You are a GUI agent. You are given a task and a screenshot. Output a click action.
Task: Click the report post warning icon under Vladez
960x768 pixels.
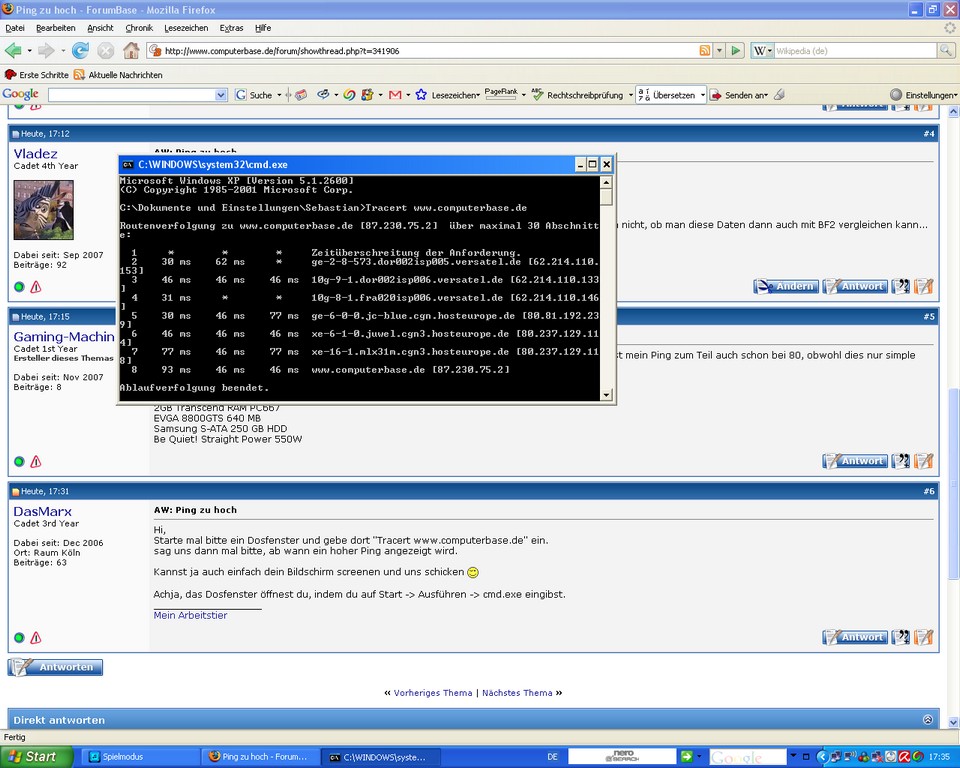coord(36,287)
